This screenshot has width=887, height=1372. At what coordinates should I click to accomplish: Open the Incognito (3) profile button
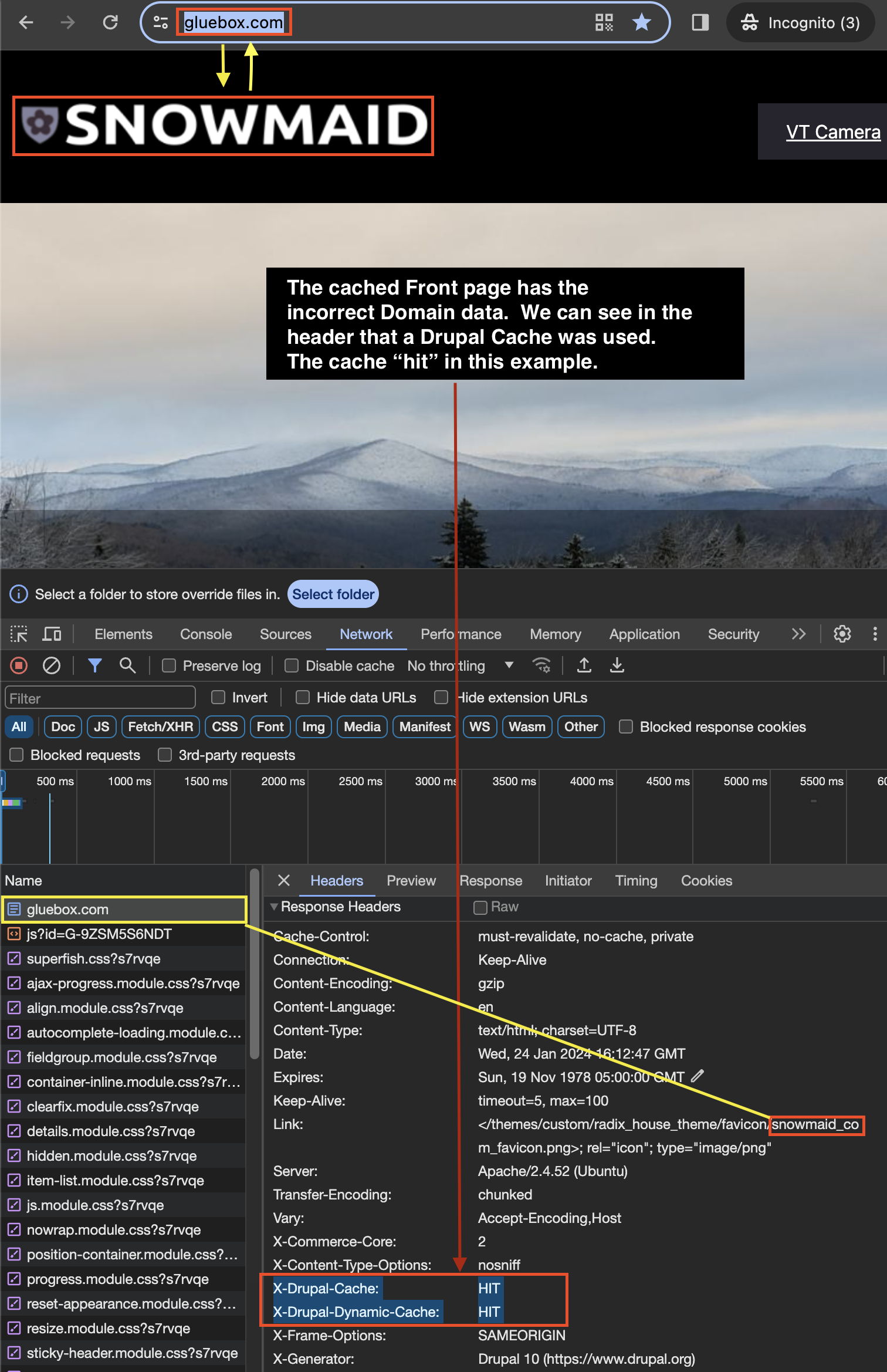pos(800,22)
